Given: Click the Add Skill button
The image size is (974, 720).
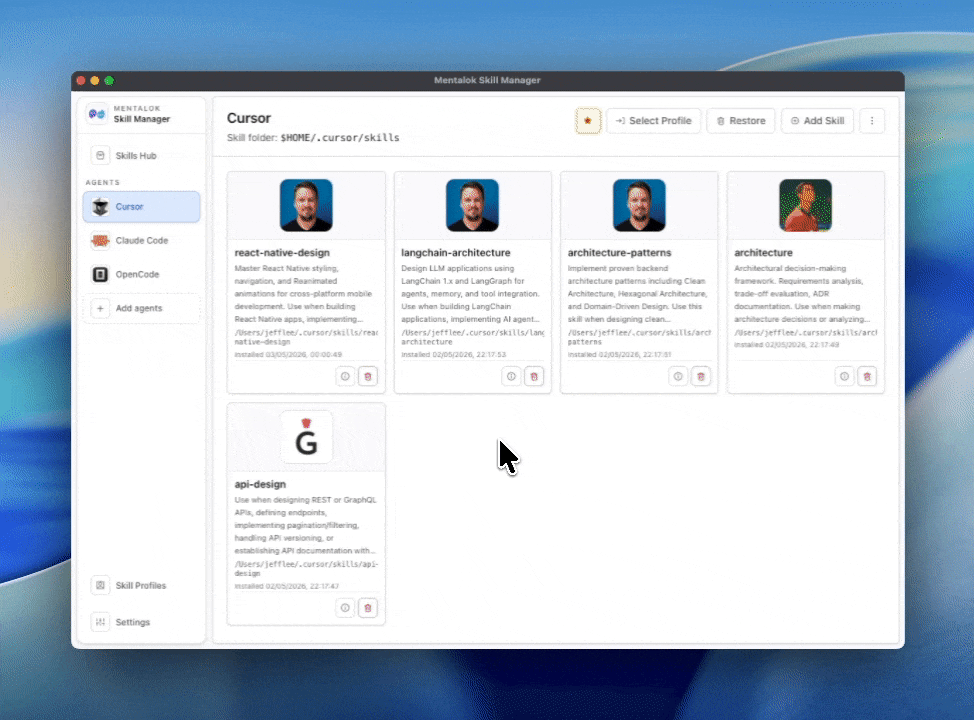Looking at the screenshot, I should pos(817,121).
